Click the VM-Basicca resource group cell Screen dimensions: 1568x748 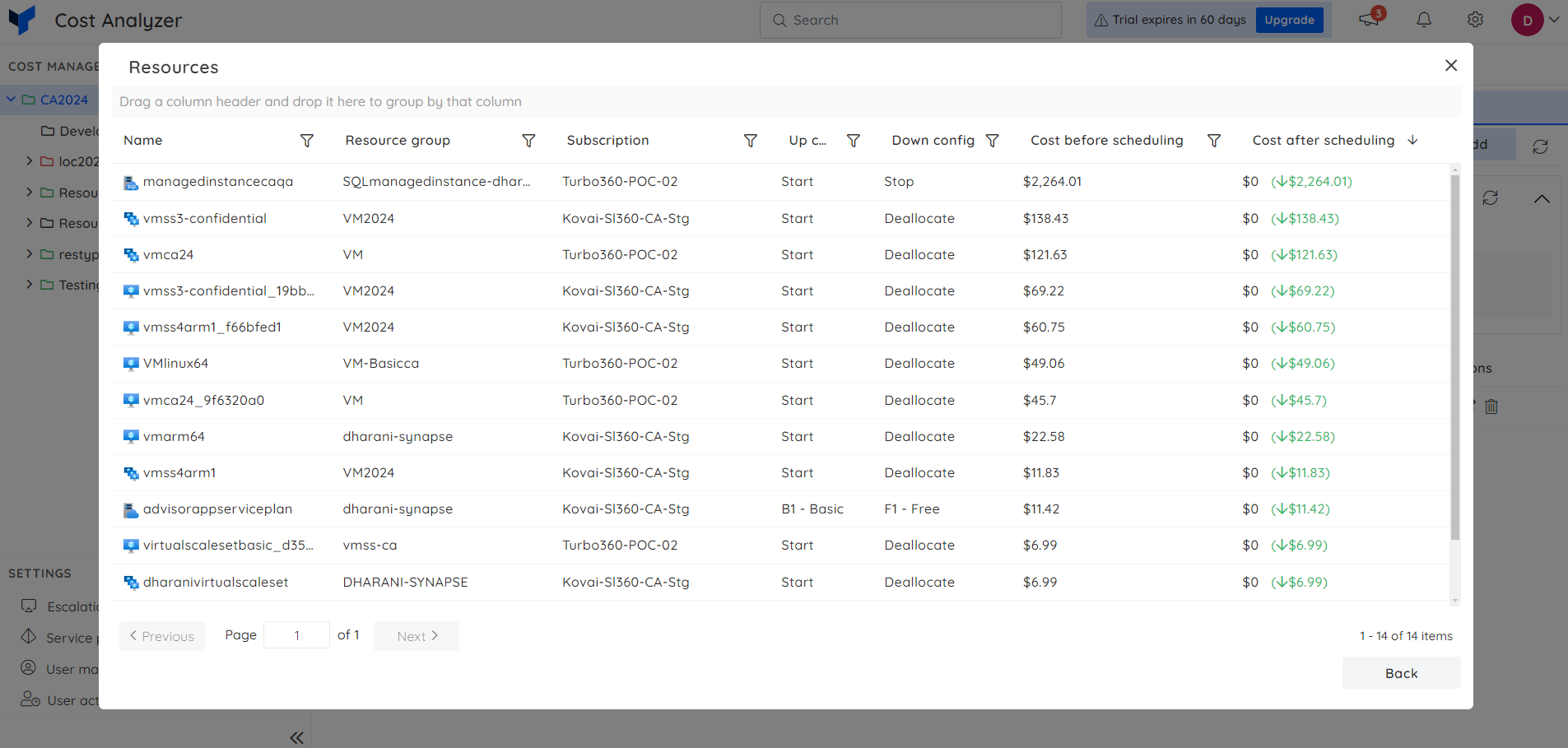tap(381, 364)
